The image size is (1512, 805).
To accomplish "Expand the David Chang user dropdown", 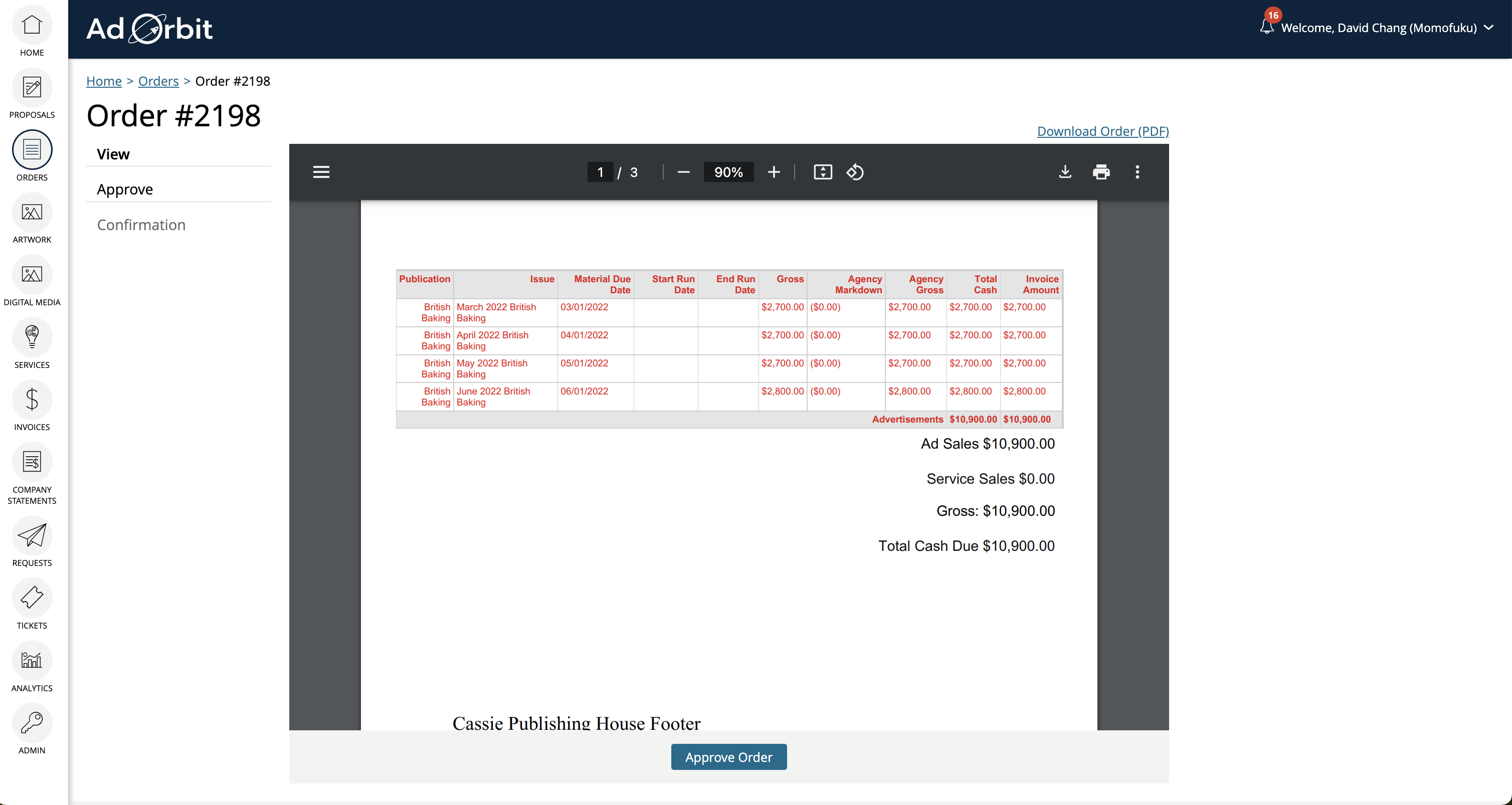I will [x=1488, y=28].
